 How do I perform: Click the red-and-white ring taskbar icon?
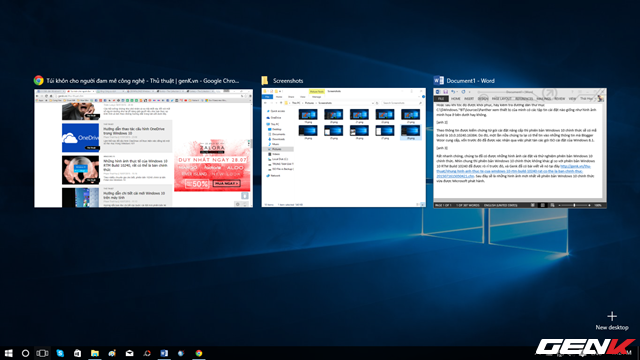(x=147, y=353)
